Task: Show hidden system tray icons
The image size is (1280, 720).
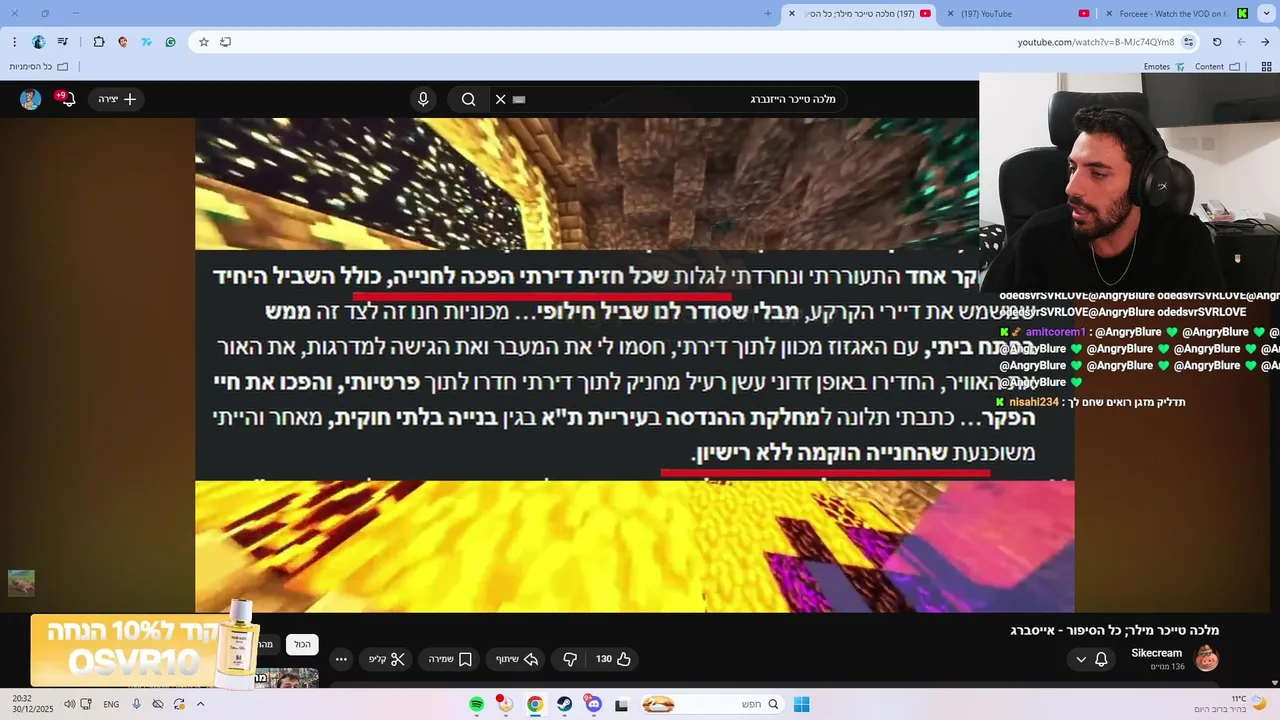Action: [x=200, y=704]
